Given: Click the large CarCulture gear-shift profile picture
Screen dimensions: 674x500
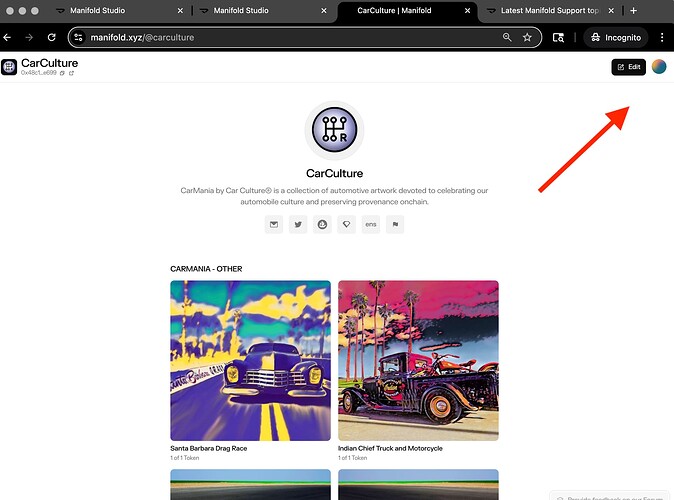Looking at the screenshot, I should pyautogui.click(x=334, y=130).
